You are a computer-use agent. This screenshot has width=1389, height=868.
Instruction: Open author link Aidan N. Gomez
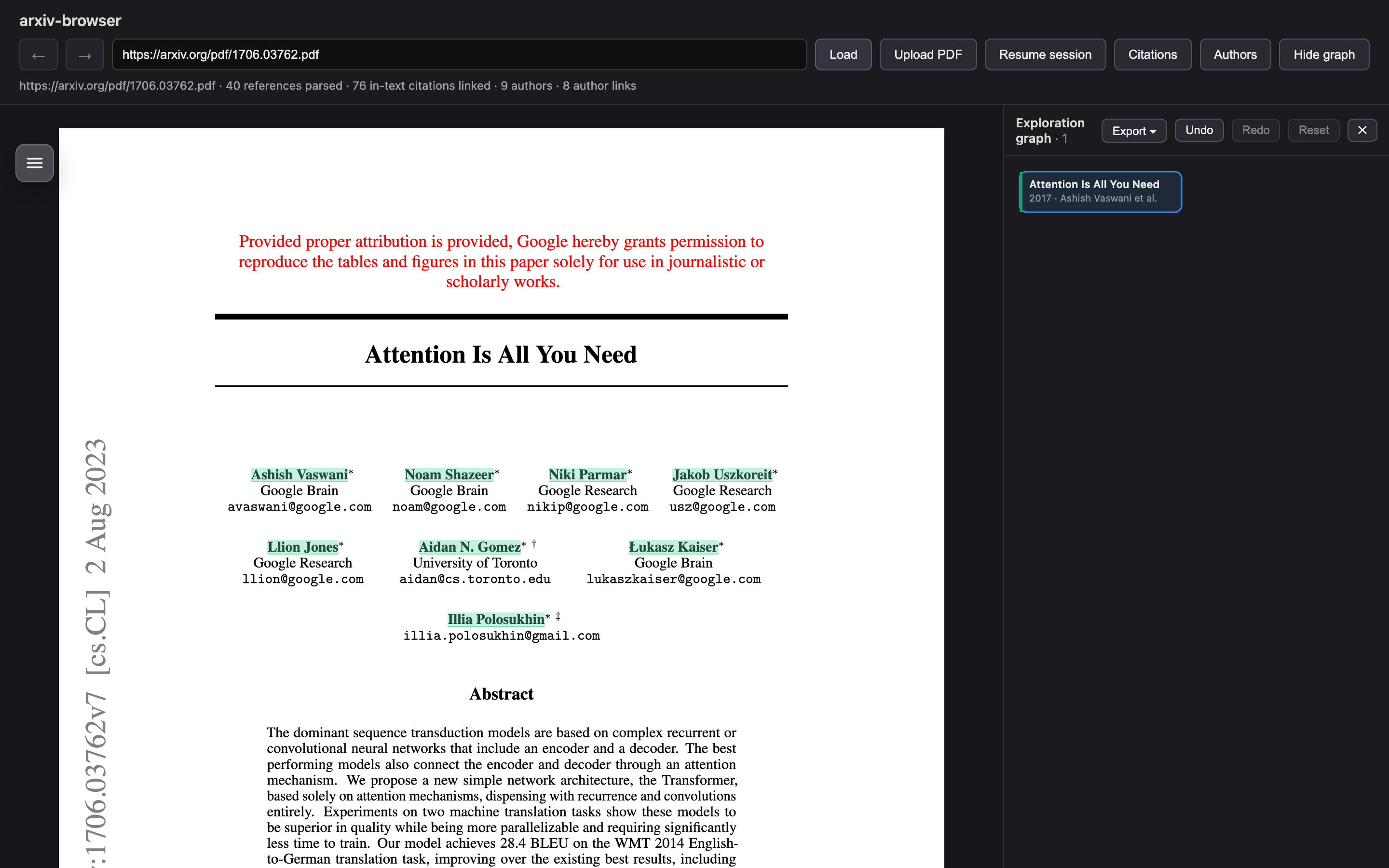click(469, 547)
